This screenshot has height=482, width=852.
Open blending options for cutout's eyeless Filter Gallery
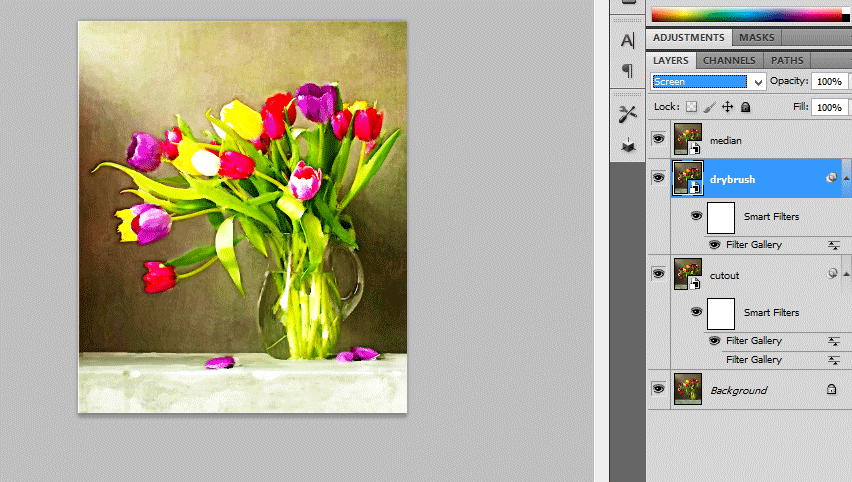pyautogui.click(x=834, y=360)
